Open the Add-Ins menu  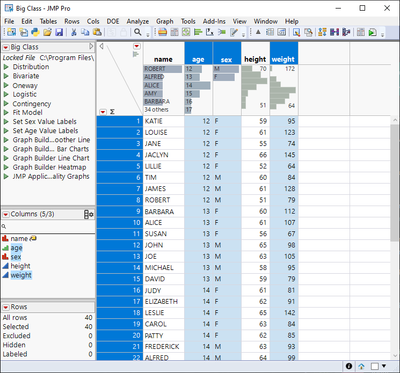(214, 21)
